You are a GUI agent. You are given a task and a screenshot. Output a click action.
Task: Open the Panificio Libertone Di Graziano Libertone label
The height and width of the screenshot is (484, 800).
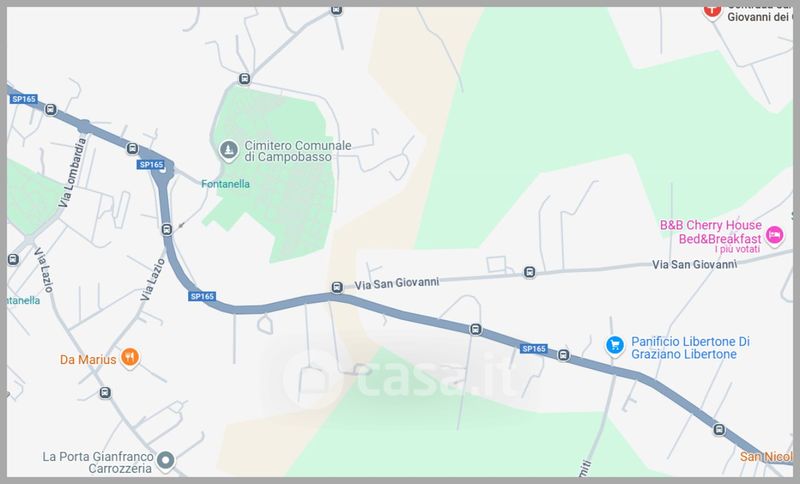pos(690,348)
